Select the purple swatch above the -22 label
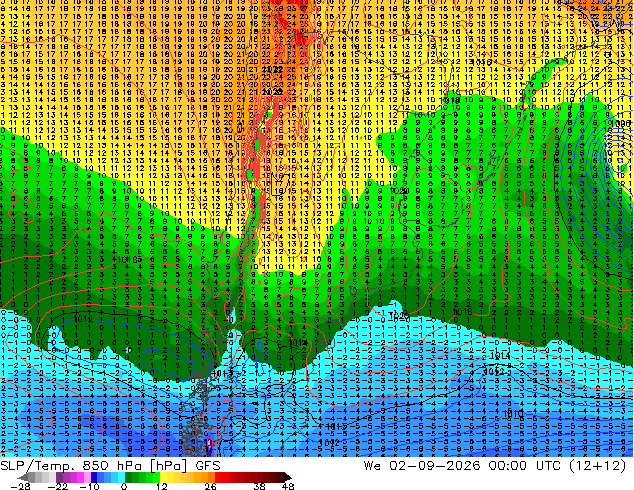The image size is (634, 490). coord(59,477)
